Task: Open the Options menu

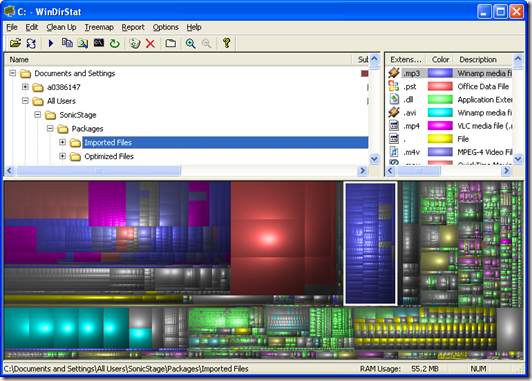Action: coord(165,27)
